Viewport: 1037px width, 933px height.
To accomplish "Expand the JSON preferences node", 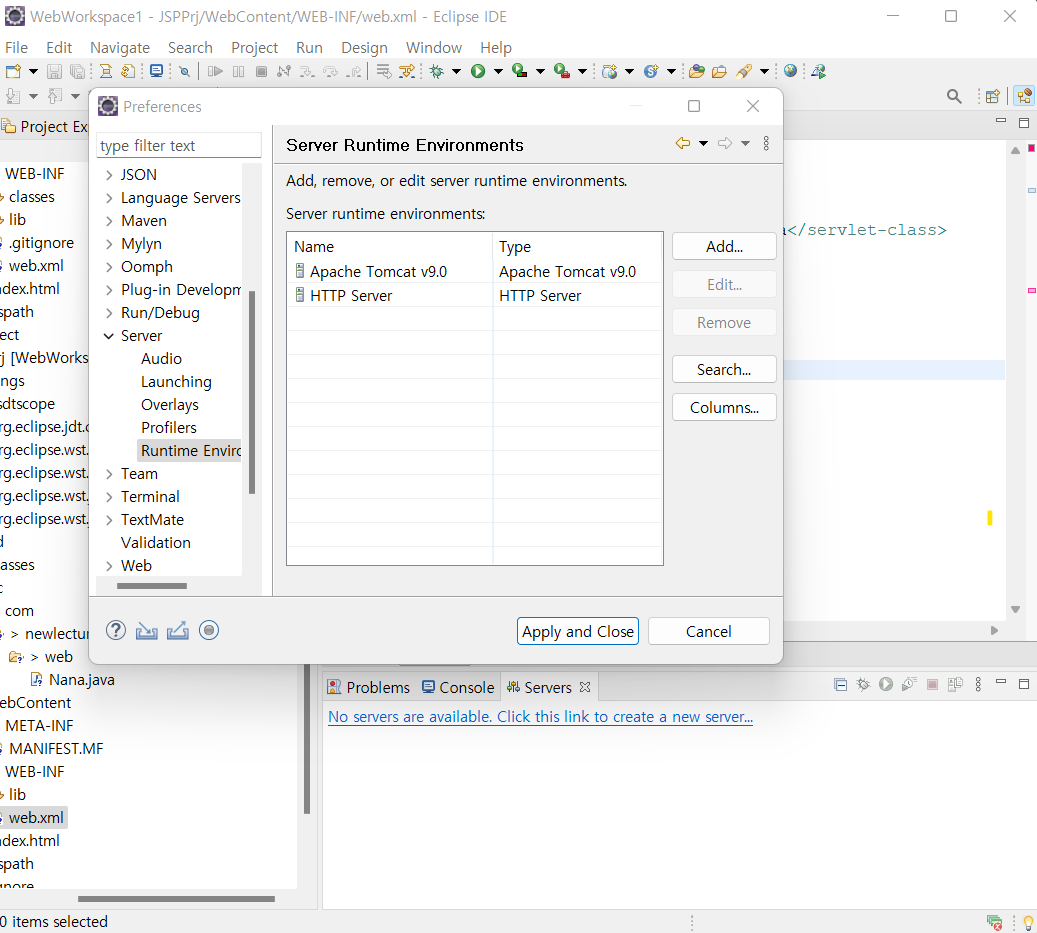I will [109, 175].
